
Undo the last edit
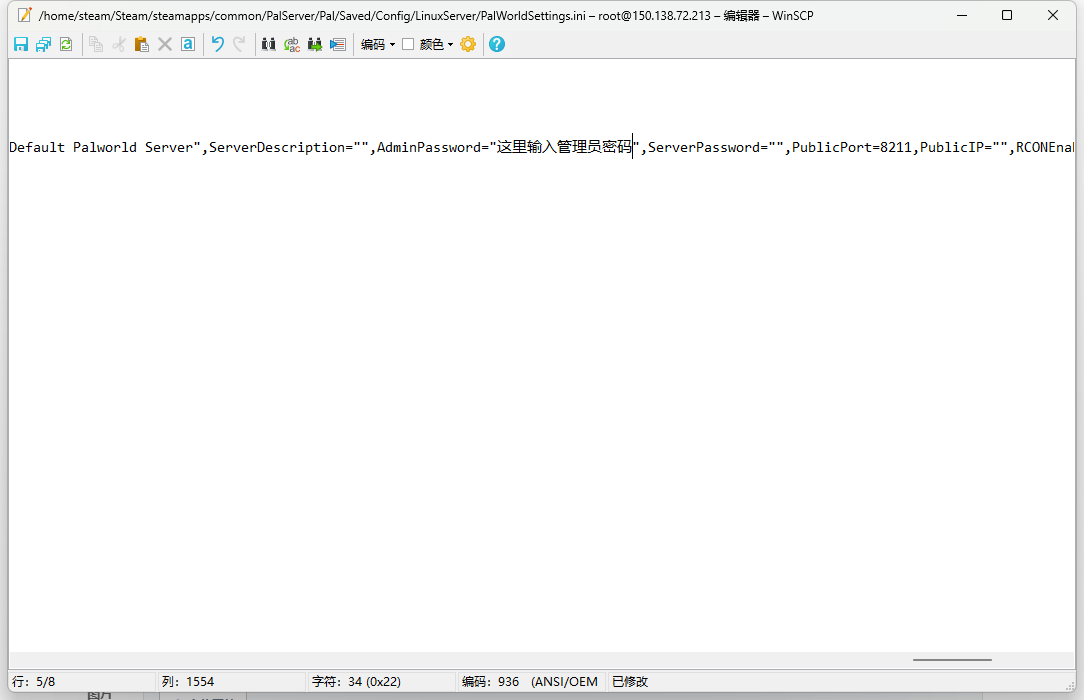pos(218,44)
